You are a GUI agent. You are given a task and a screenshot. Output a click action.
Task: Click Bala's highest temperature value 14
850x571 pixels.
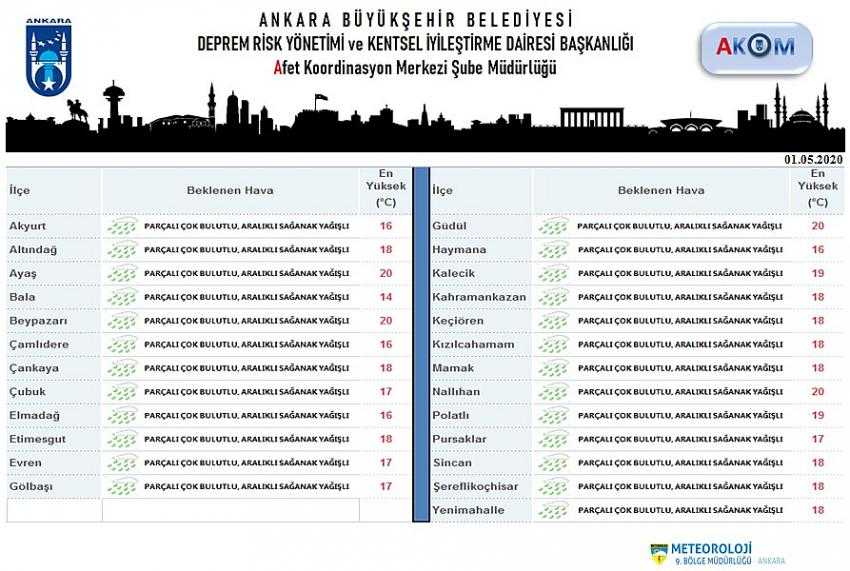coord(386,297)
